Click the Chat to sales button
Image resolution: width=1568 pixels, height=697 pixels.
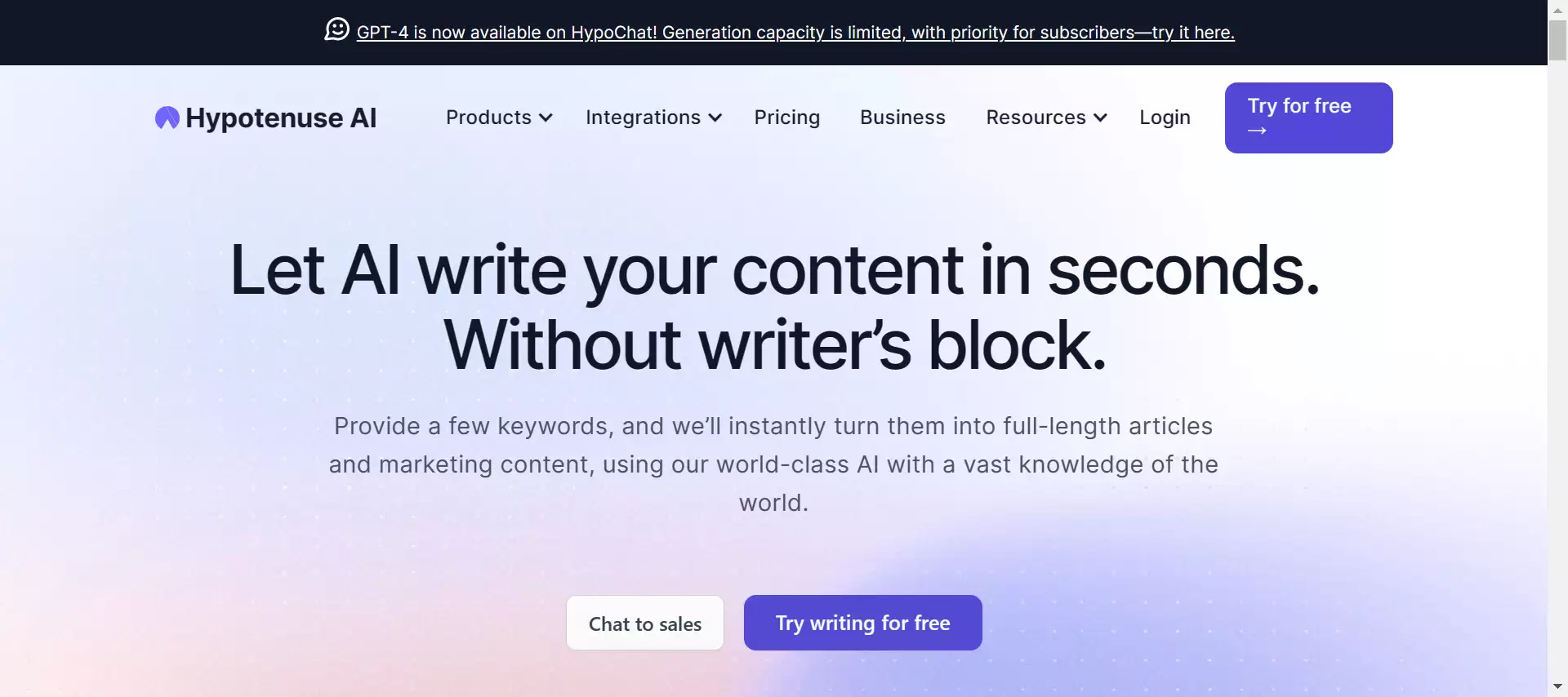click(645, 624)
